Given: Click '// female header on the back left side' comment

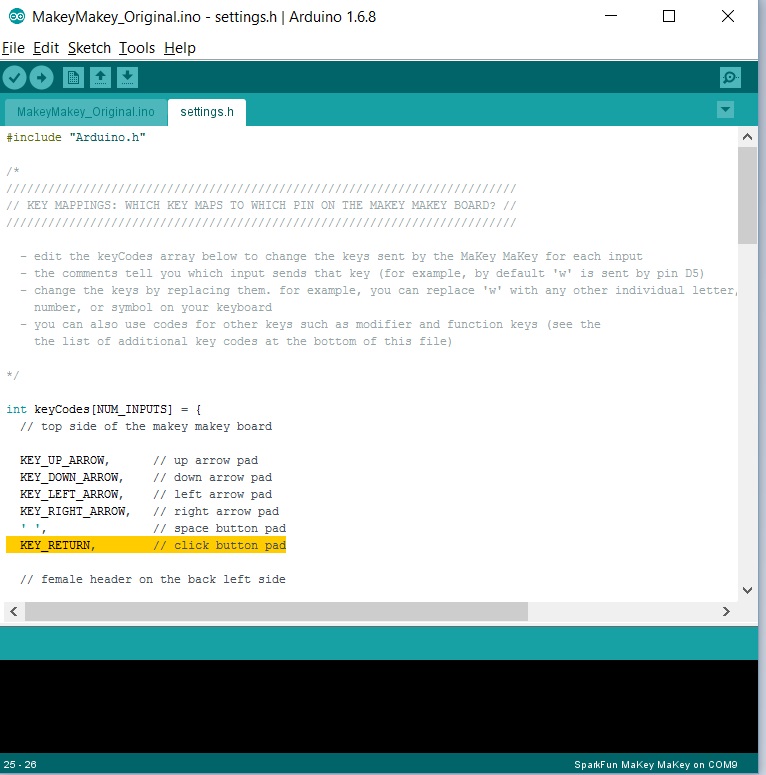Looking at the screenshot, I should [x=153, y=579].
